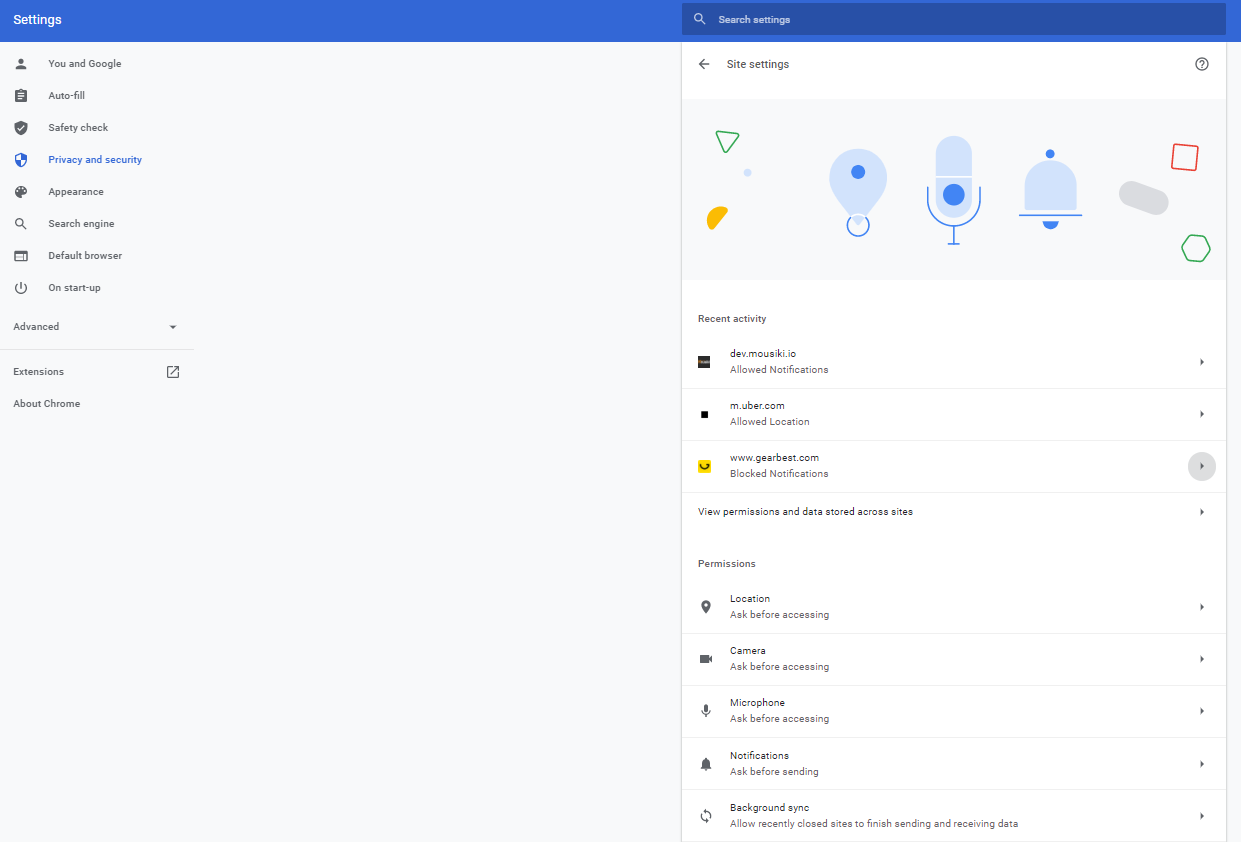Open the help question mark icon
Screen dimensions: 1241x842
pyautogui.click(x=1202, y=64)
